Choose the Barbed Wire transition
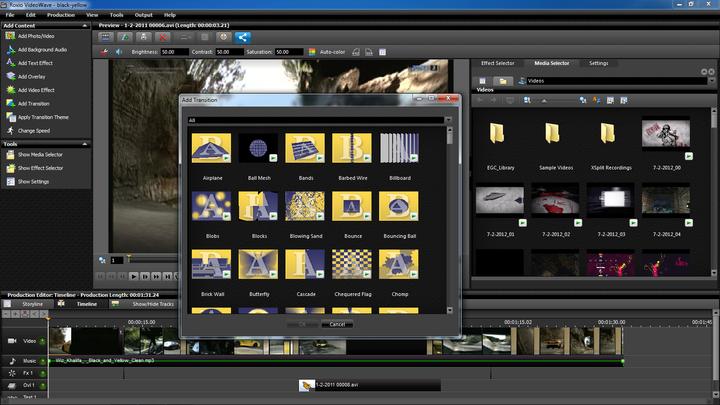Viewport: 720px width, 405px height. coord(352,148)
